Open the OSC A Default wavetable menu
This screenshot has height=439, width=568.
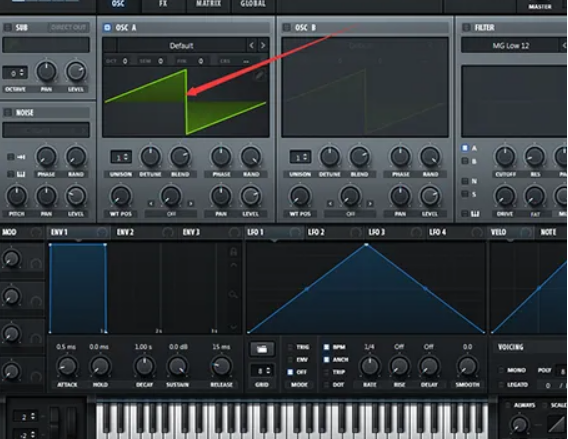click(x=181, y=46)
